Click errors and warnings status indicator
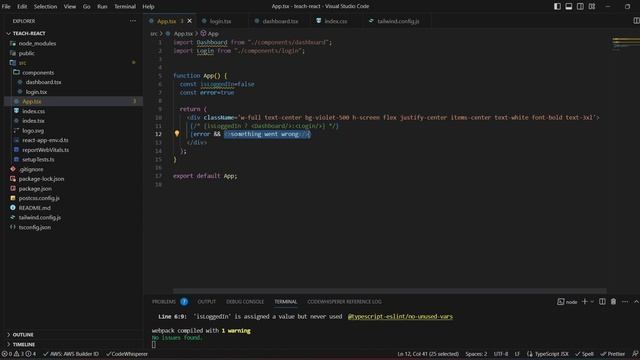The image size is (640, 360). [19, 354]
